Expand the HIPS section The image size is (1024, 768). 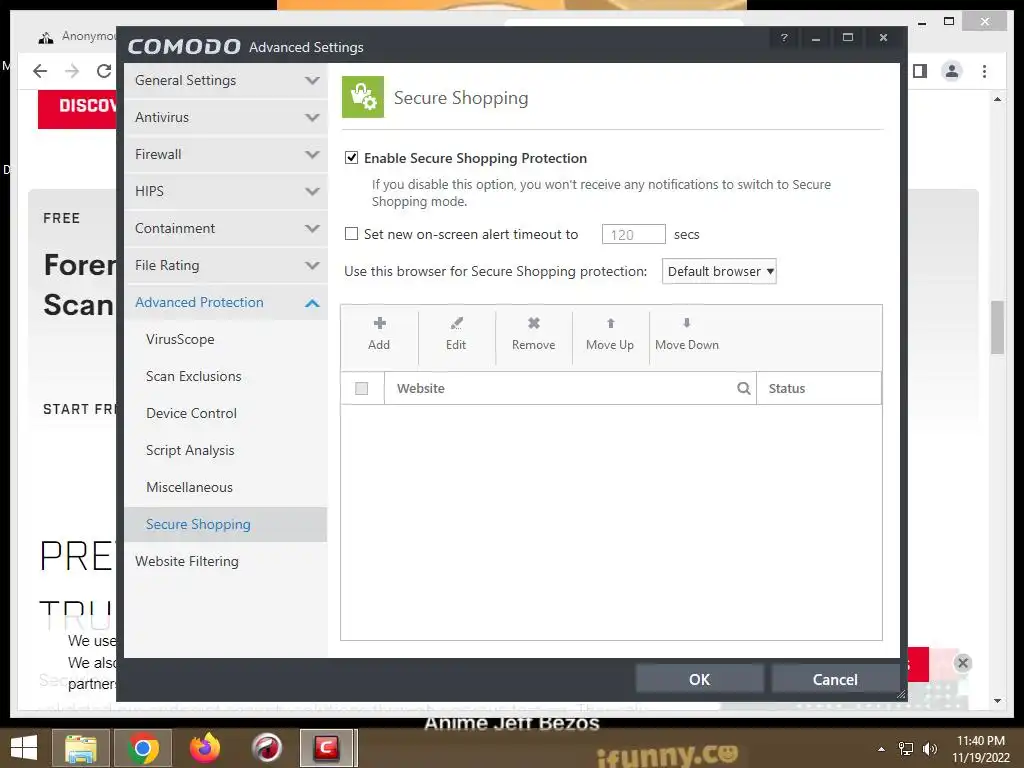pos(226,191)
